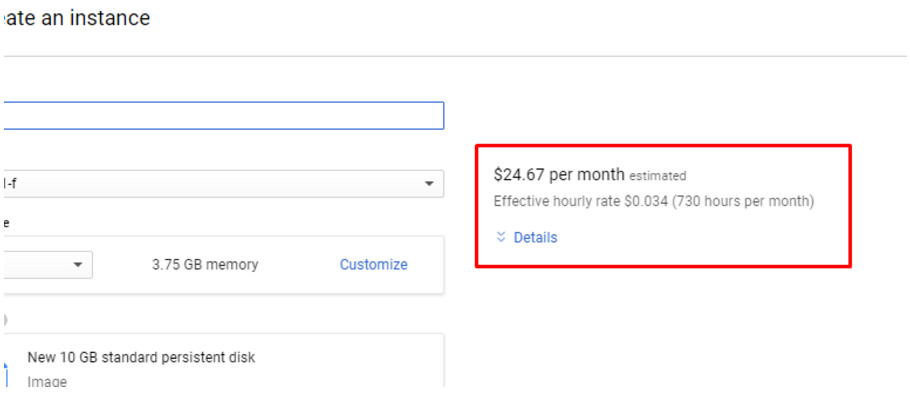Viewport: 910px width, 410px height.
Task: Click the boot disk image icon
Action: 5,374
